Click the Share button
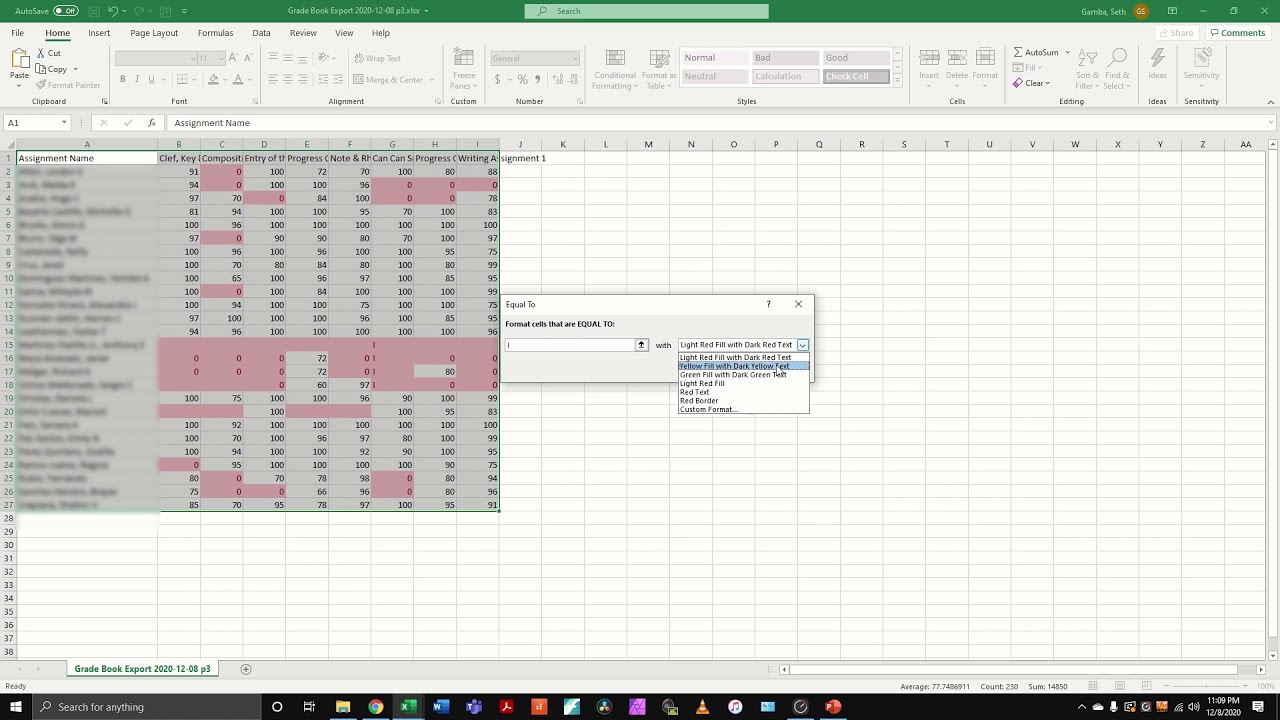This screenshot has width=1280, height=720. (1176, 33)
